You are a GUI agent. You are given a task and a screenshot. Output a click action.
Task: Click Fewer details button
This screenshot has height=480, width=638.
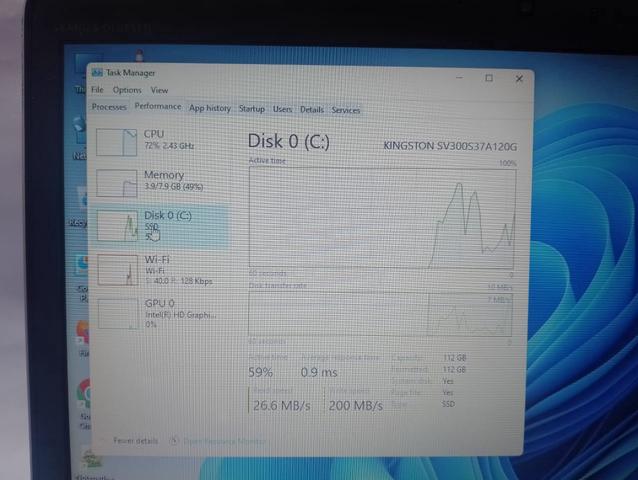pos(135,441)
